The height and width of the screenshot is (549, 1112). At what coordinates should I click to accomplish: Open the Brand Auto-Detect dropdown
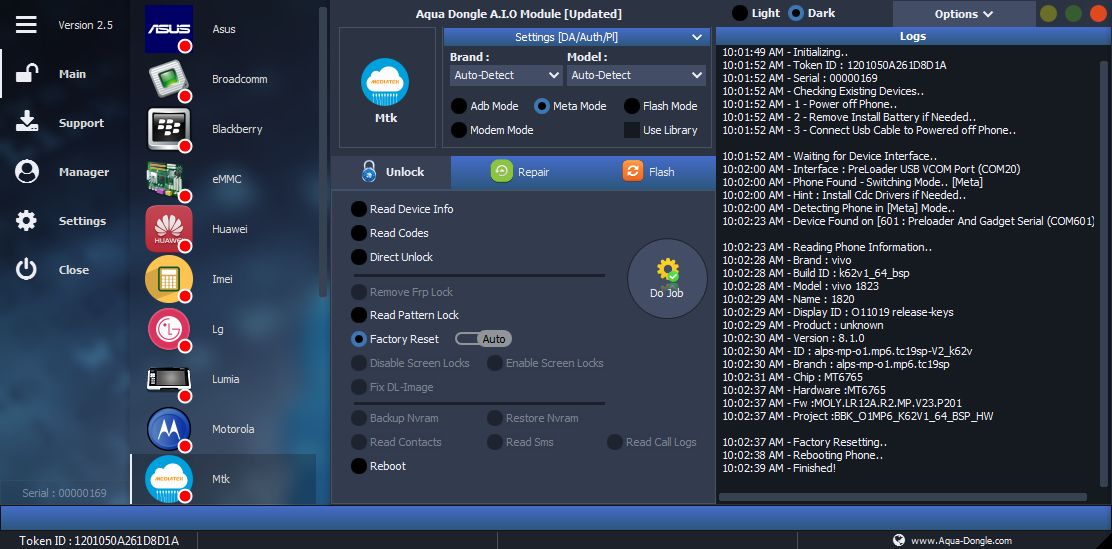pyautogui.click(x=506, y=75)
